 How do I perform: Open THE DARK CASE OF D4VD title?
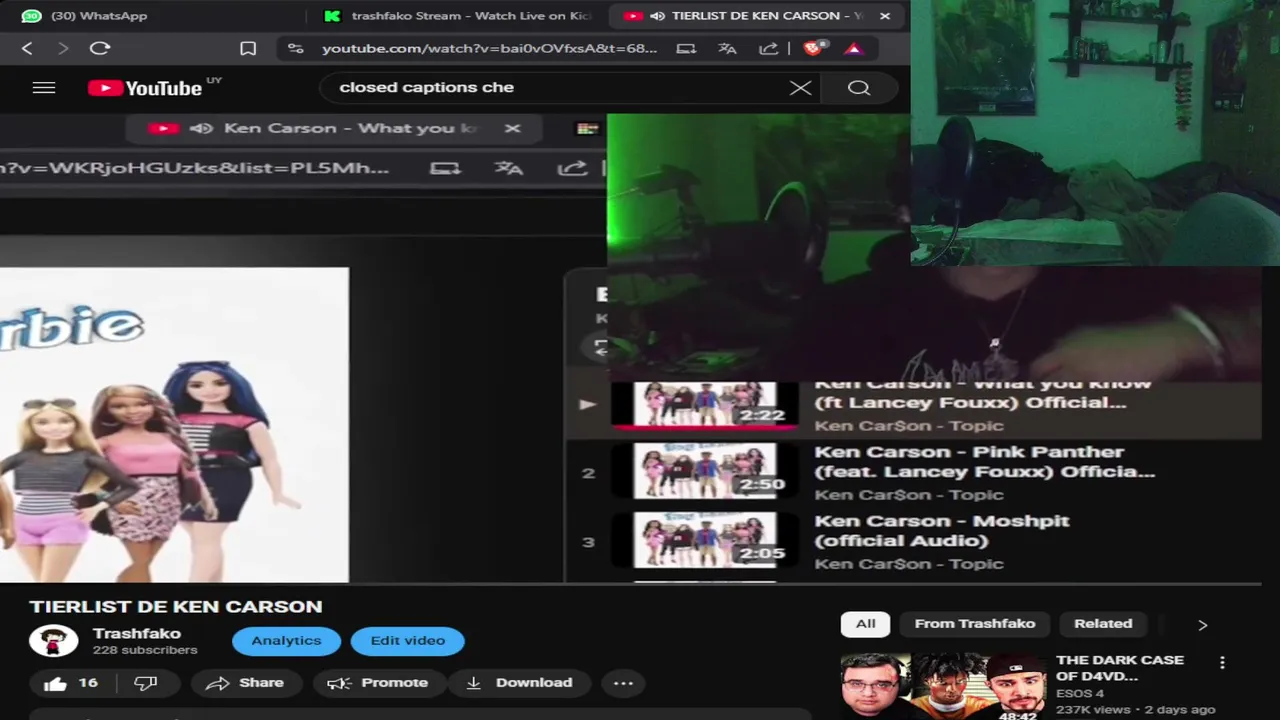[x=1119, y=668]
